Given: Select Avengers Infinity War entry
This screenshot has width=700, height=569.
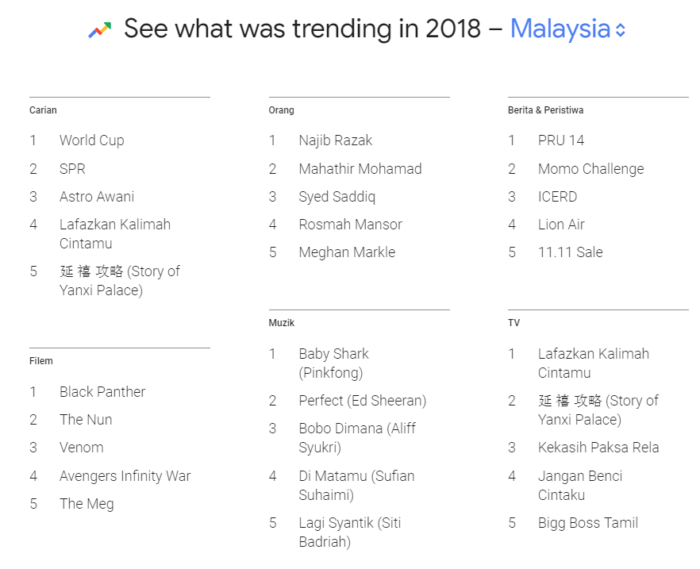Looking at the screenshot, I should [125, 476].
